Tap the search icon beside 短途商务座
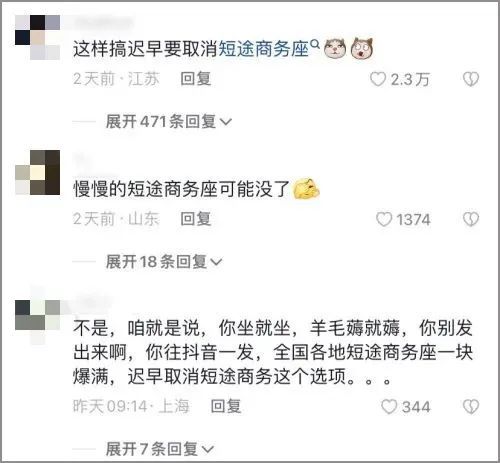This screenshot has height=463, width=500. [x=315, y=44]
